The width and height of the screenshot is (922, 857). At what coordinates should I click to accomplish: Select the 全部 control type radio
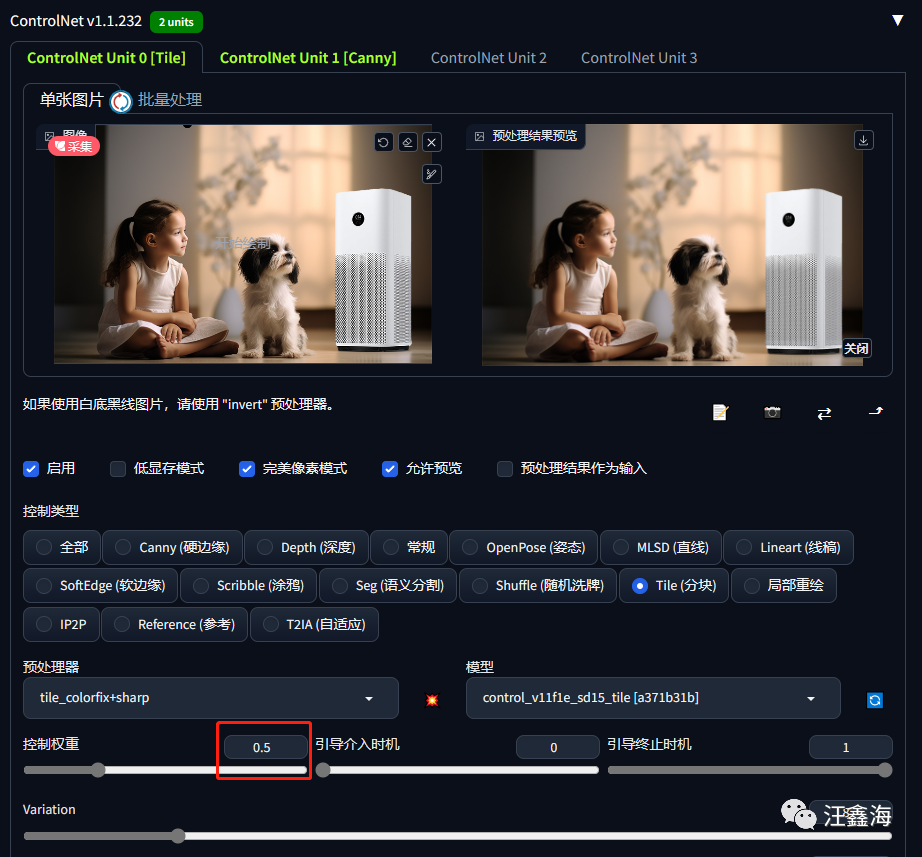(62, 548)
